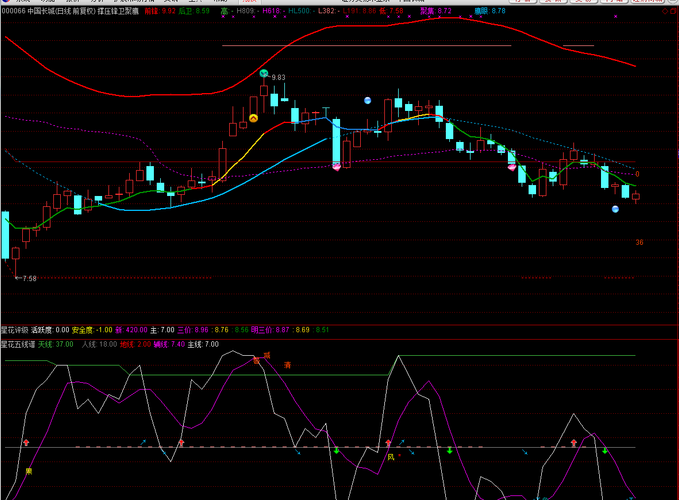Click the L382 indicator label
Viewport: 679px width, 500px height.
tap(327, 11)
